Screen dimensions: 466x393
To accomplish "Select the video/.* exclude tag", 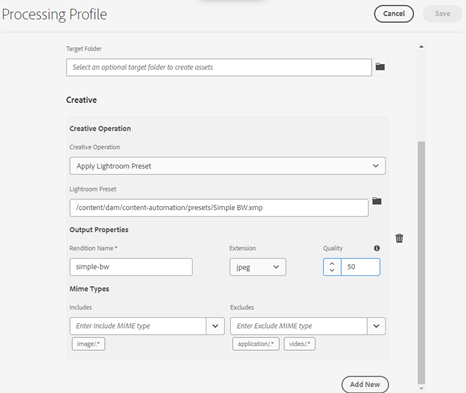I will click(300, 344).
